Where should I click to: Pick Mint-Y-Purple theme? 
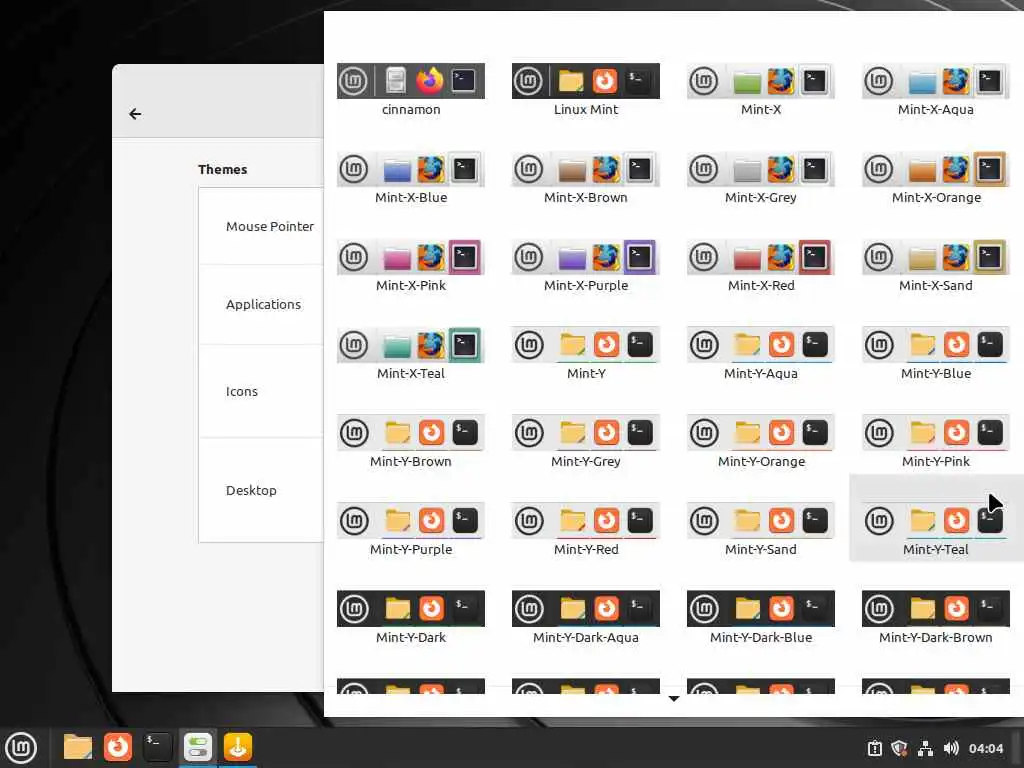(x=411, y=530)
